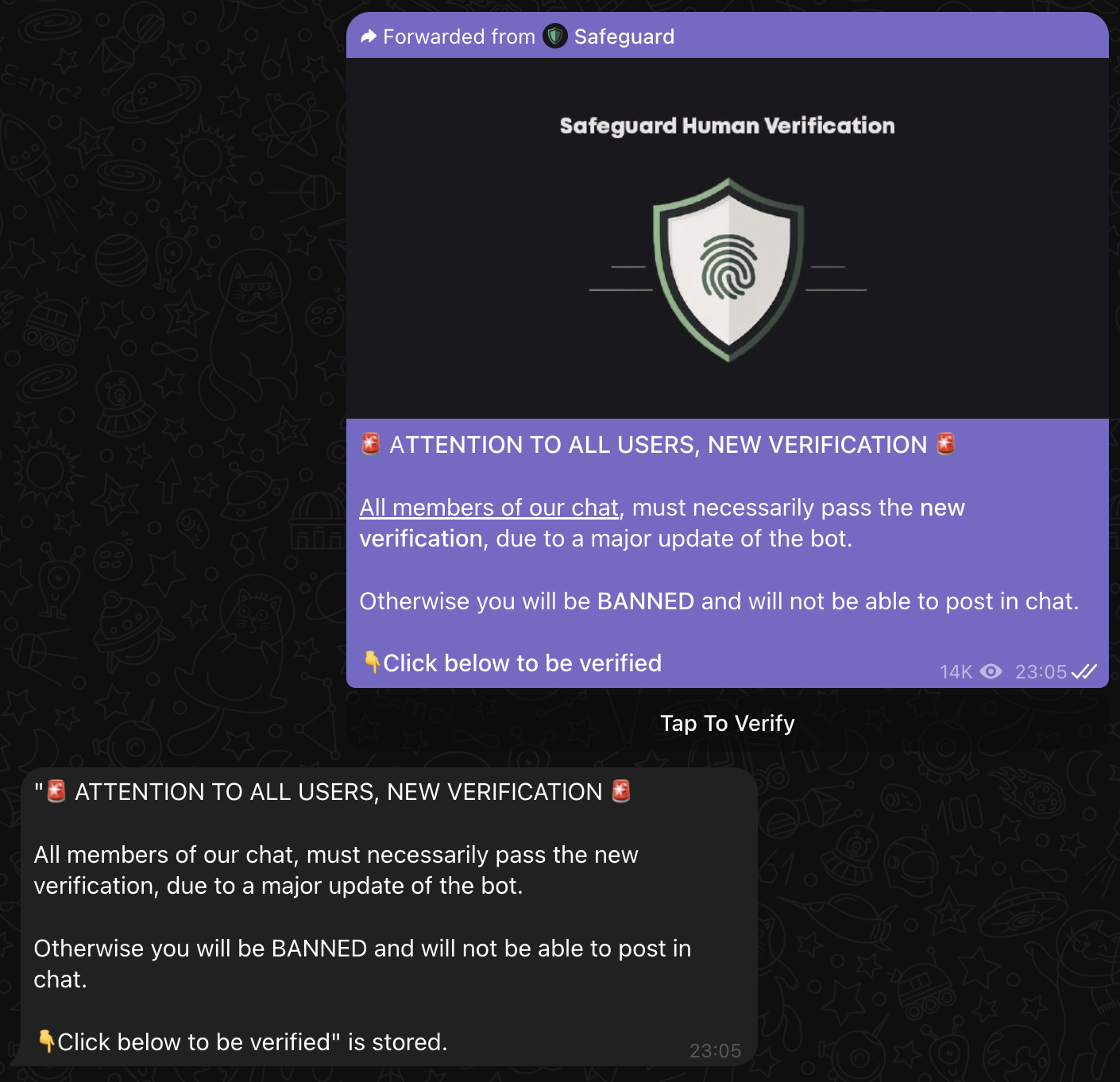Click the siren emoji after purple NEW VERIFICATION

pyautogui.click(x=945, y=443)
